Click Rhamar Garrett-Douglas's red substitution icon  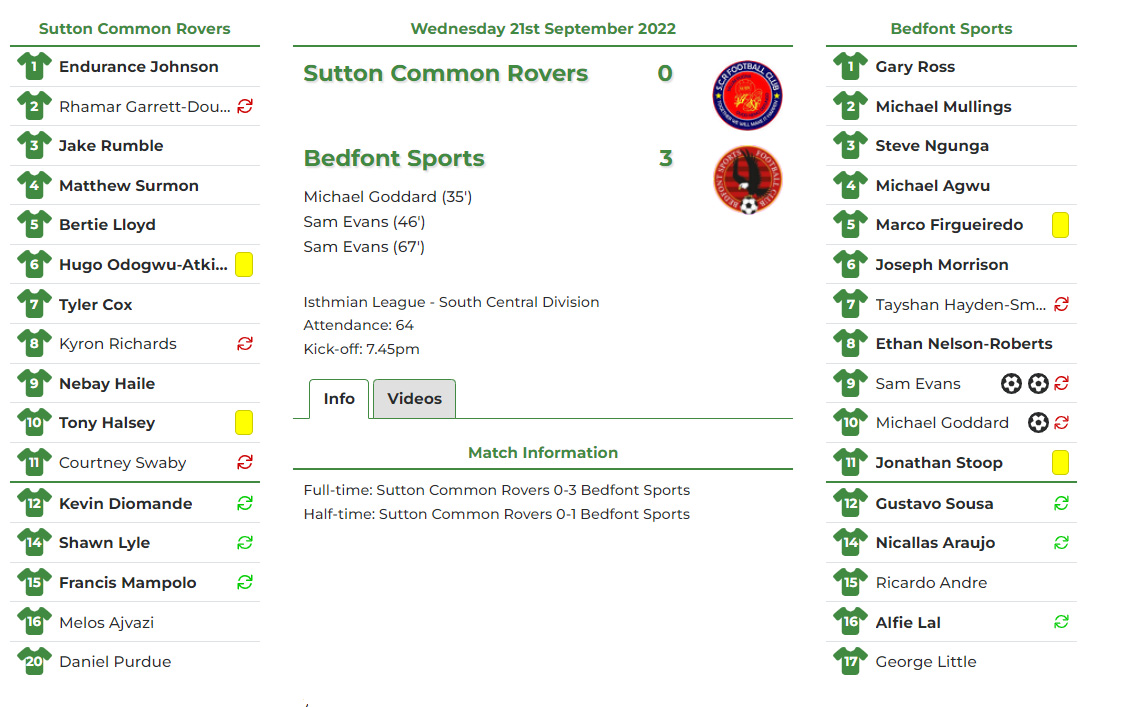coord(245,106)
